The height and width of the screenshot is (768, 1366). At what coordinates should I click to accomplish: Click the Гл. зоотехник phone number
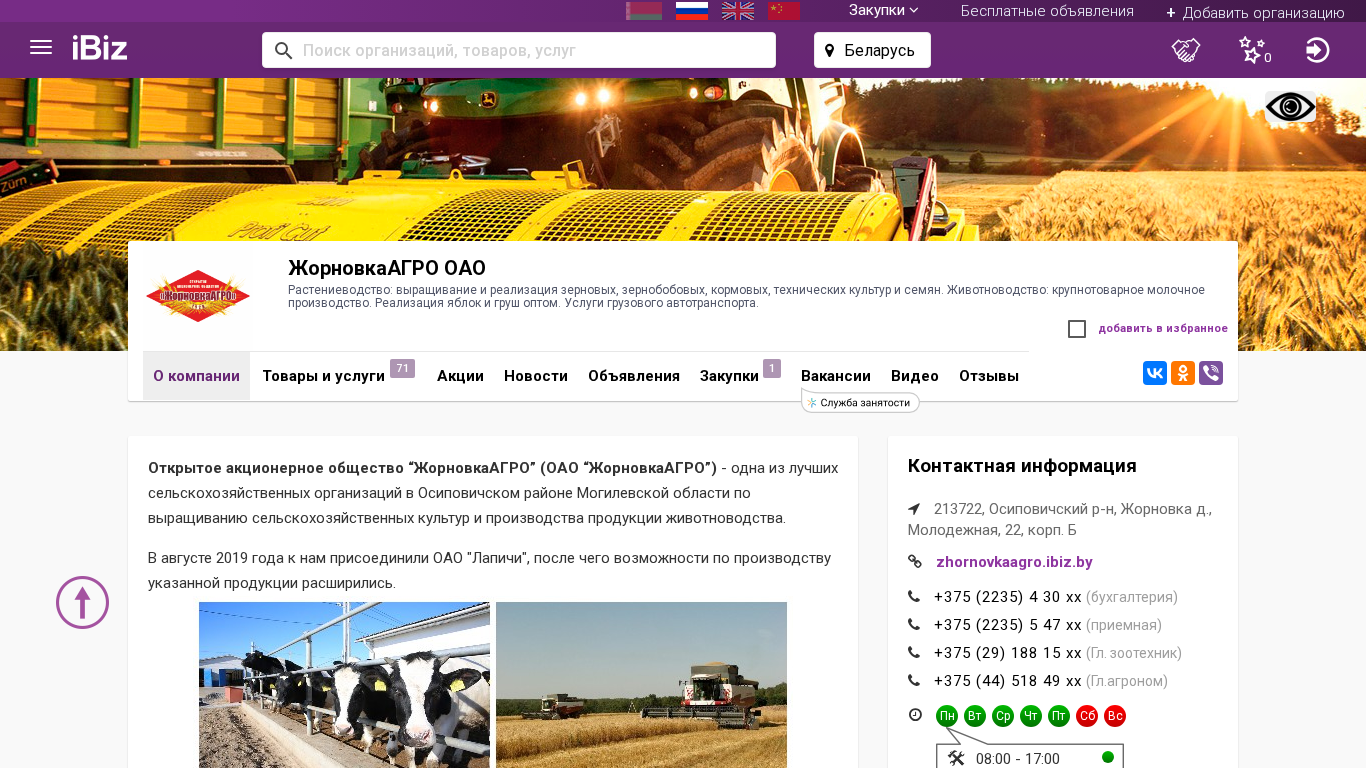[x=1008, y=653]
